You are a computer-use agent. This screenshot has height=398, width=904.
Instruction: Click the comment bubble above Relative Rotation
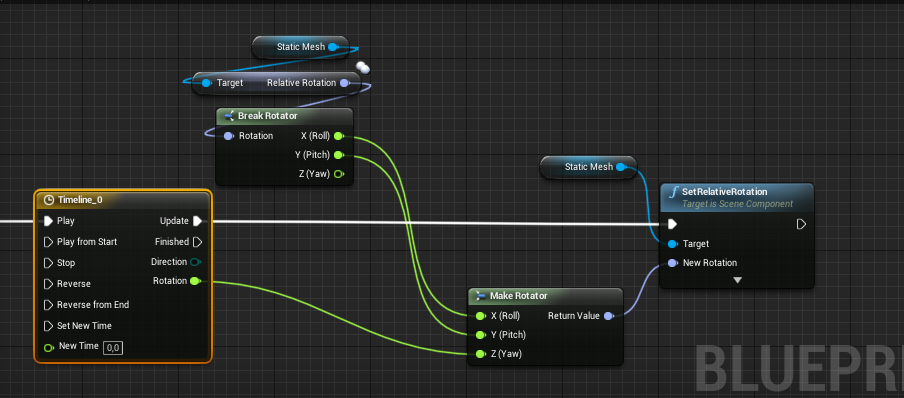pos(363,67)
